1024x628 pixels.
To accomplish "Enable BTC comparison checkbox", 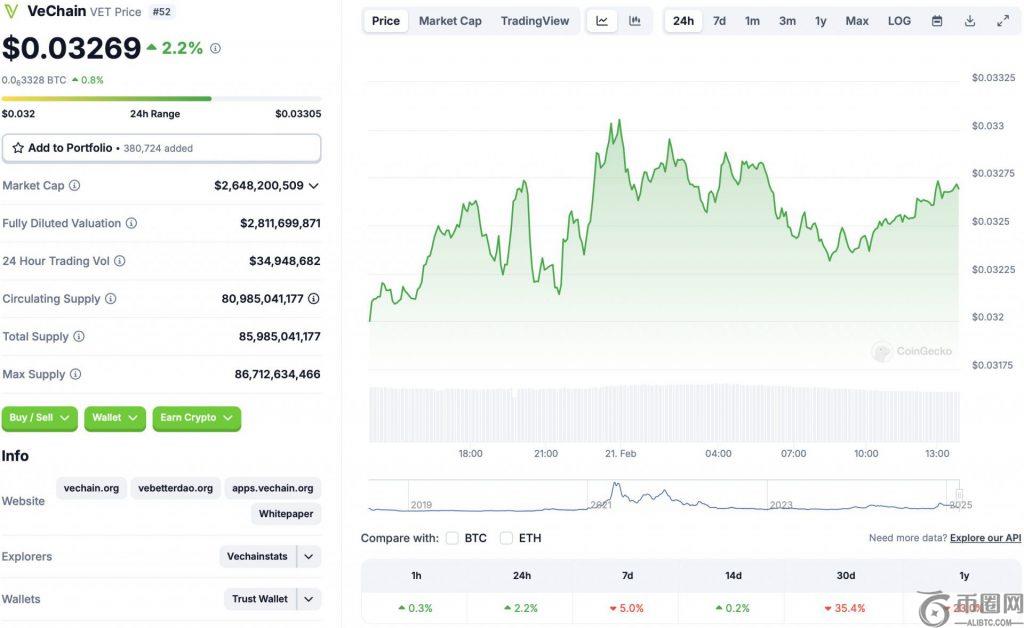I will [x=452, y=538].
